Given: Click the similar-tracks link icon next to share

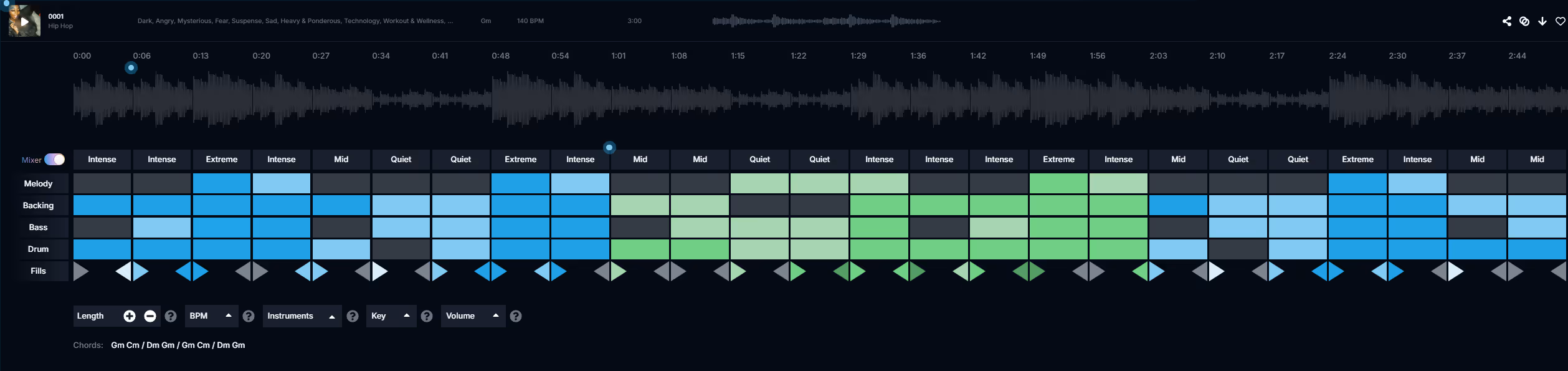Looking at the screenshot, I should (1524, 21).
